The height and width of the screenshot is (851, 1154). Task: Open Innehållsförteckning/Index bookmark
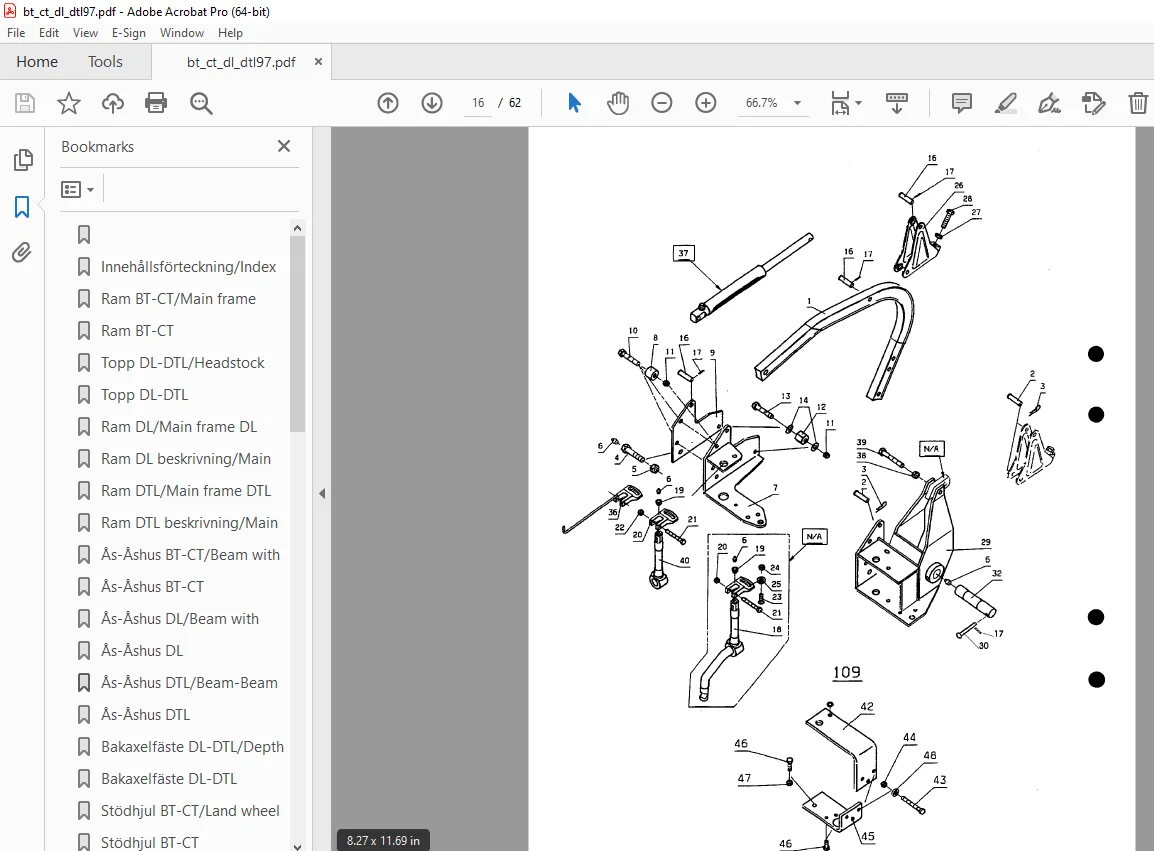[188, 266]
